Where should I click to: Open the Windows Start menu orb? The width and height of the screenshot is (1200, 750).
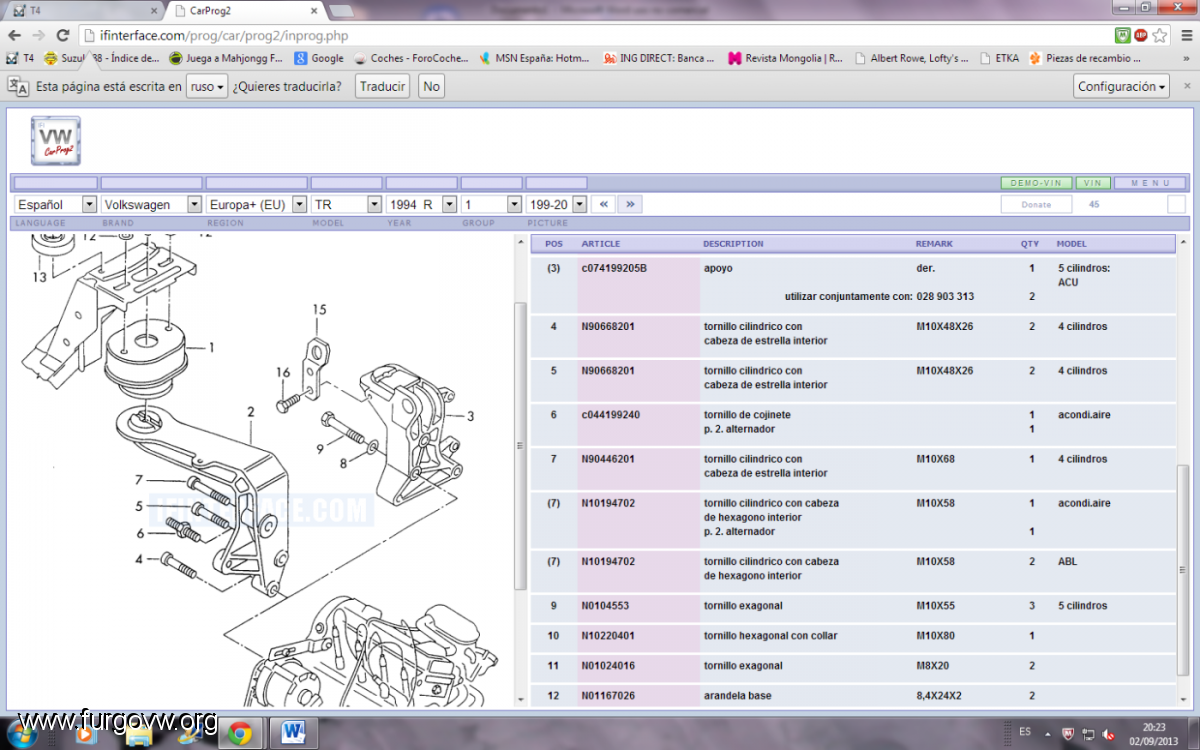[x=22, y=733]
